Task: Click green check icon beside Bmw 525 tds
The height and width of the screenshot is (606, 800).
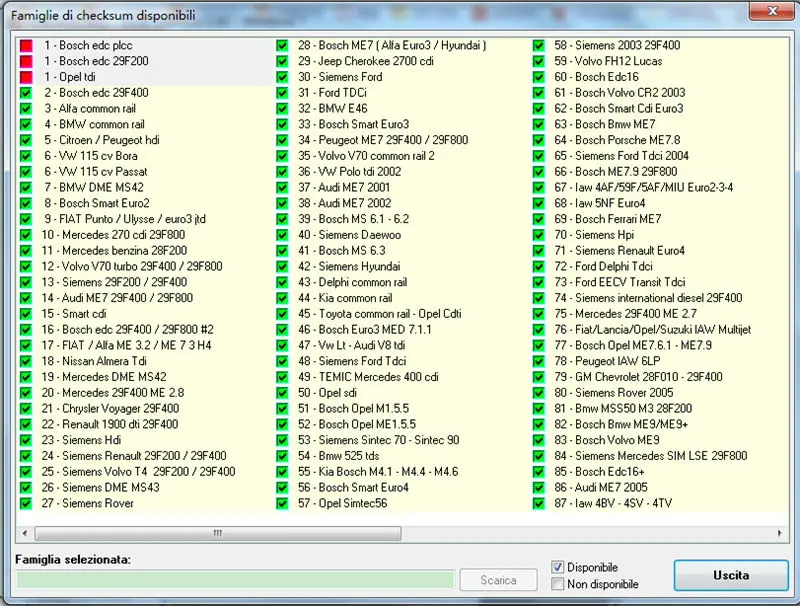Action: pos(282,456)
